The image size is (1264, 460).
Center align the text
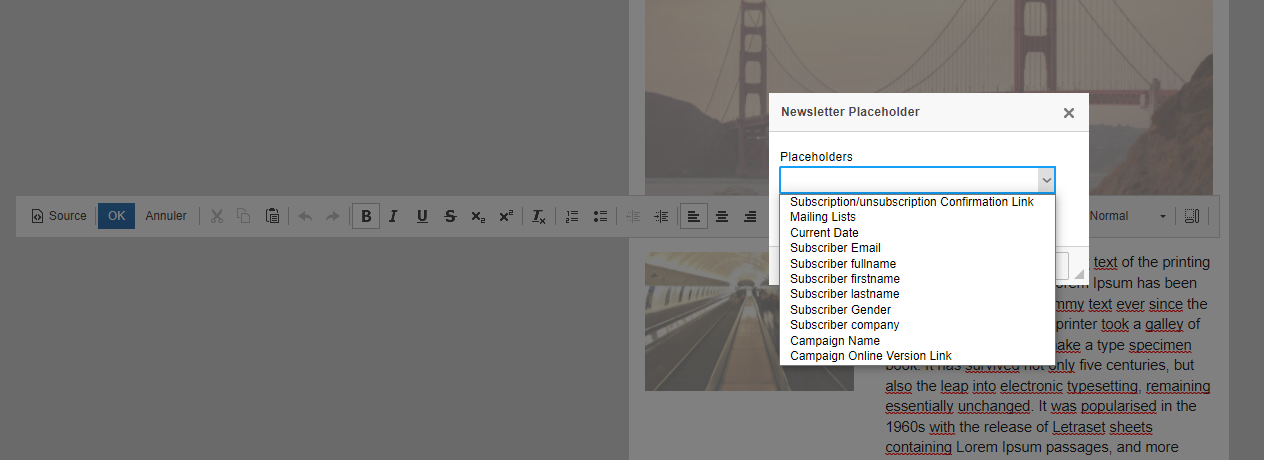[x=721, y=216]
